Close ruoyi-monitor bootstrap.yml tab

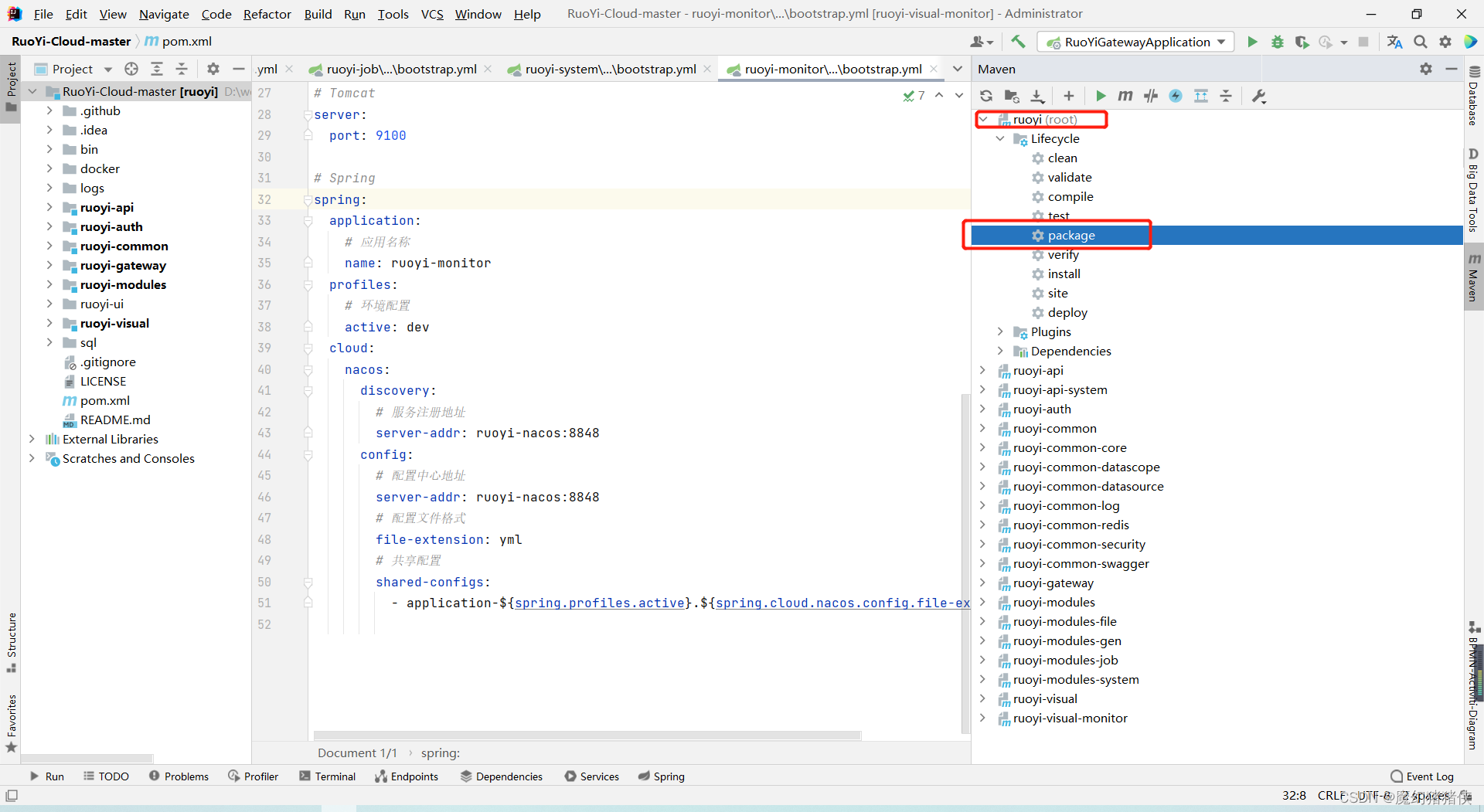point(934,69)
